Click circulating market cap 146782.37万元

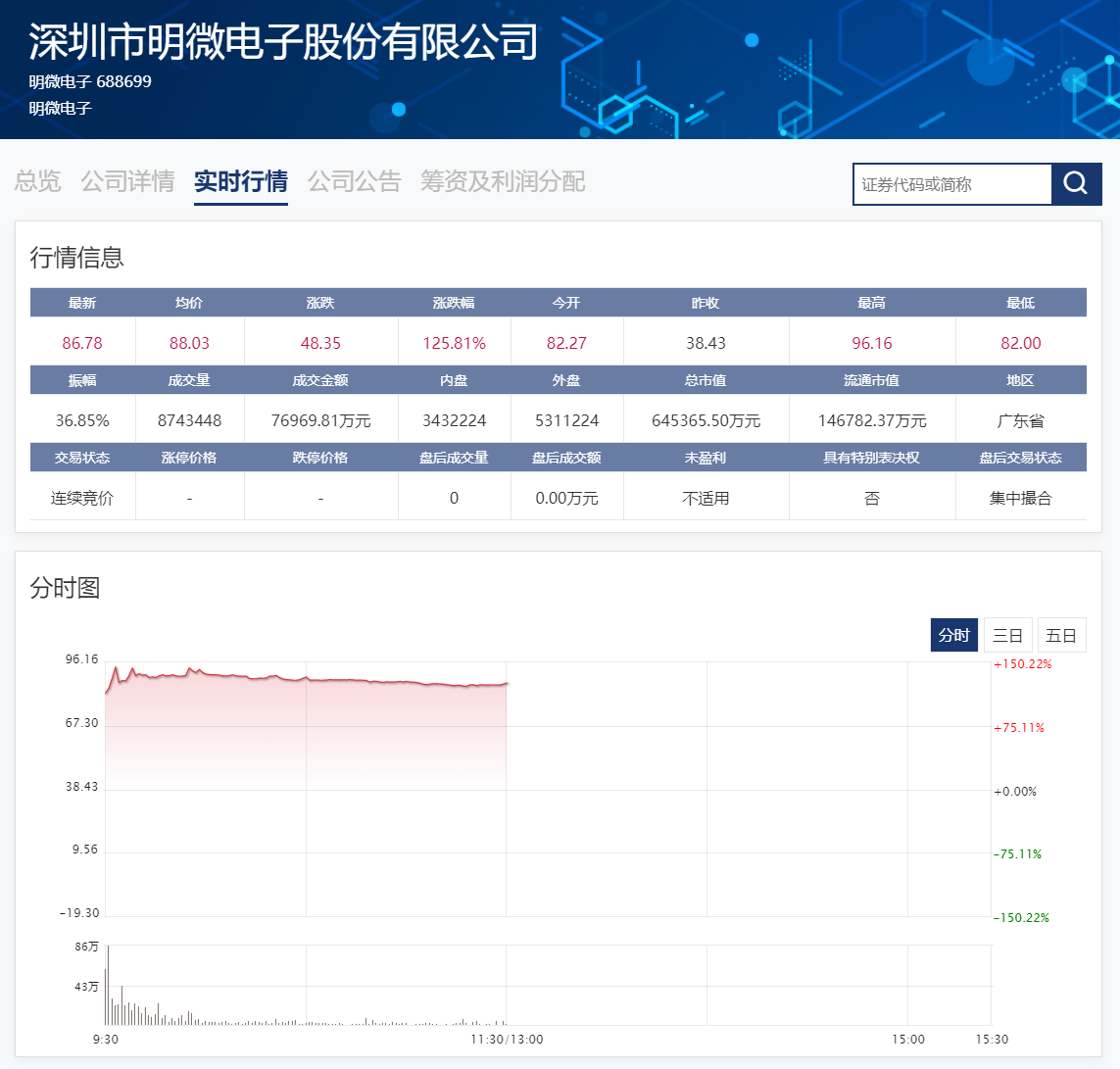872,420
